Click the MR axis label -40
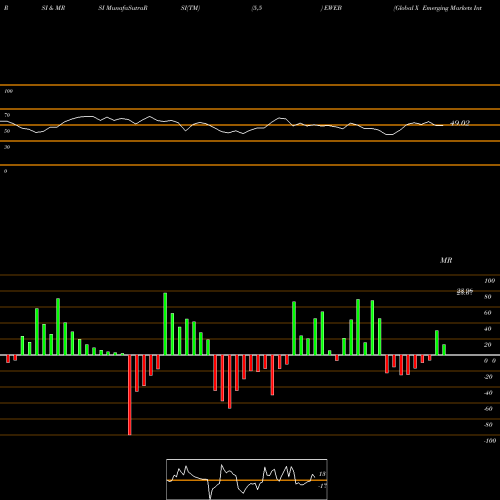Viewport: 500px width, 500px height. click(488, 393)
